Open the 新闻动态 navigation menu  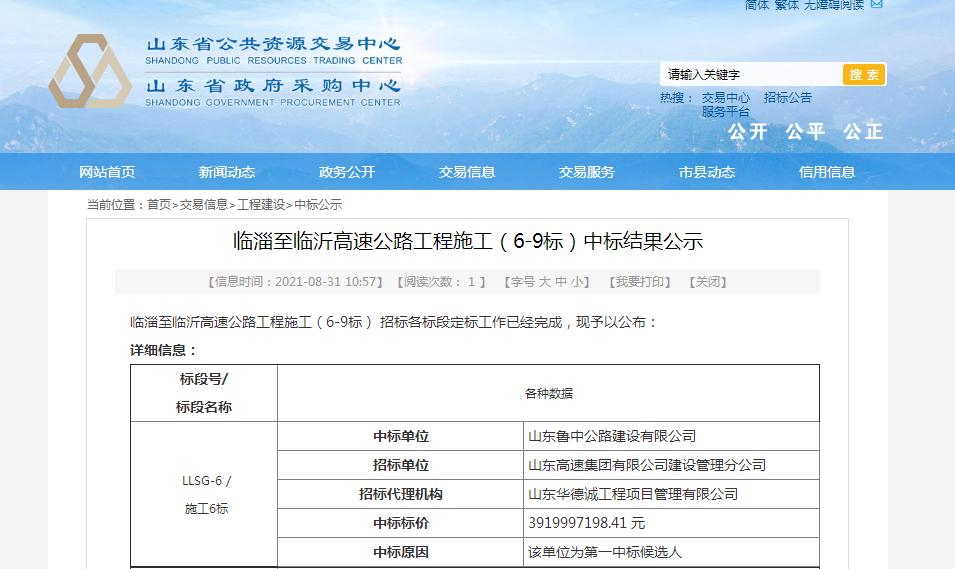pyautogui.click(x=227, y=172)
